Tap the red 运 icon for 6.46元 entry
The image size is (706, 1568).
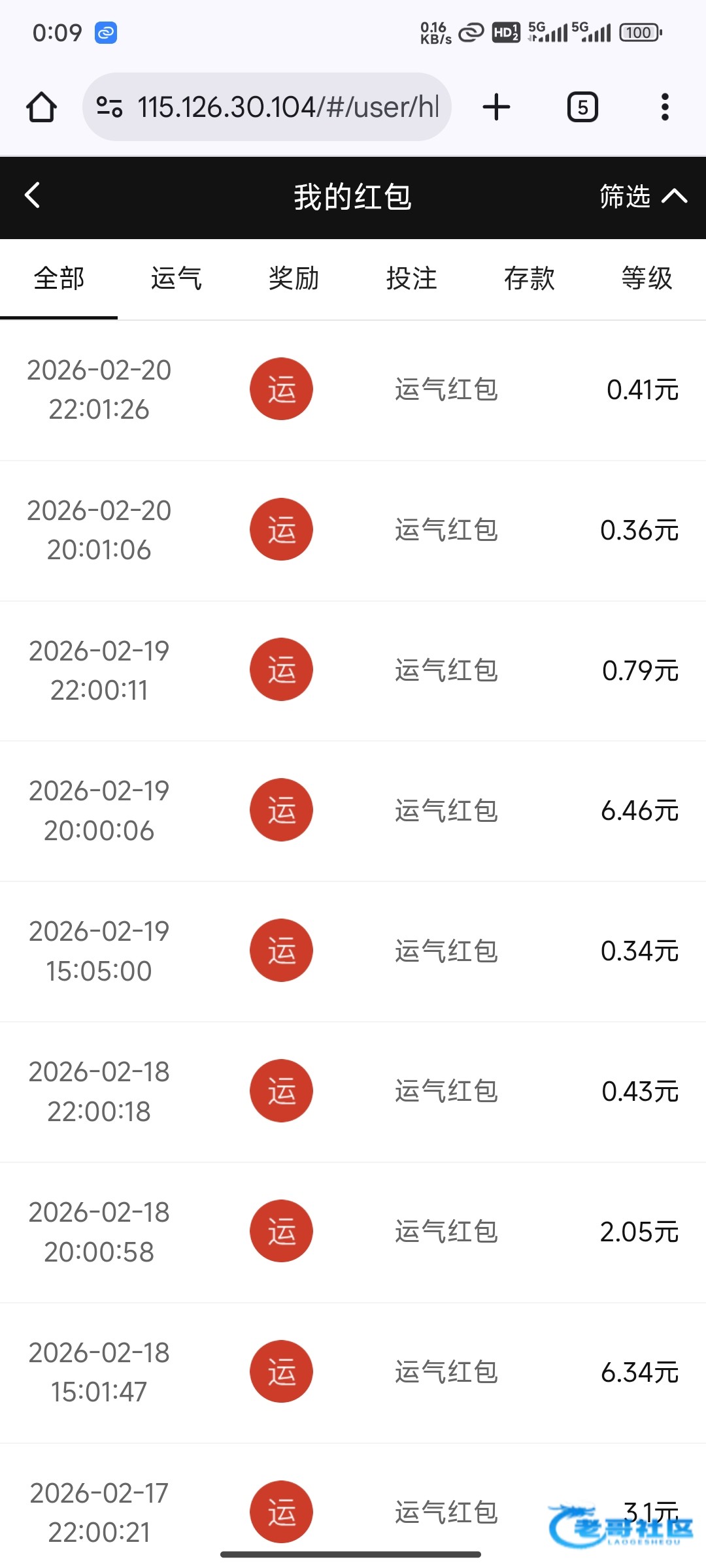[281, 810]
